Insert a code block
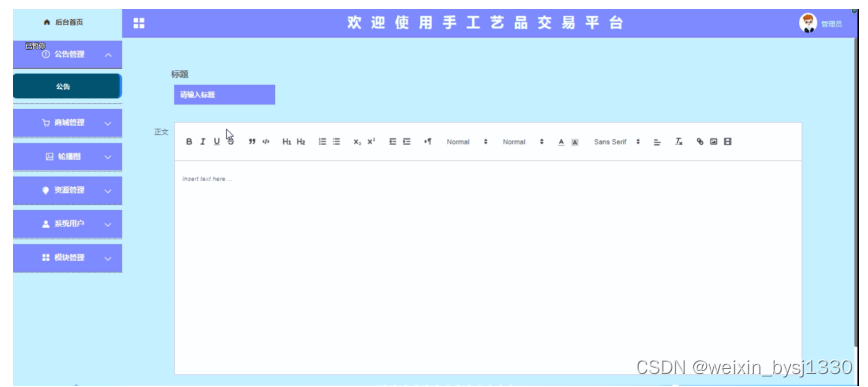 (266, 142)
